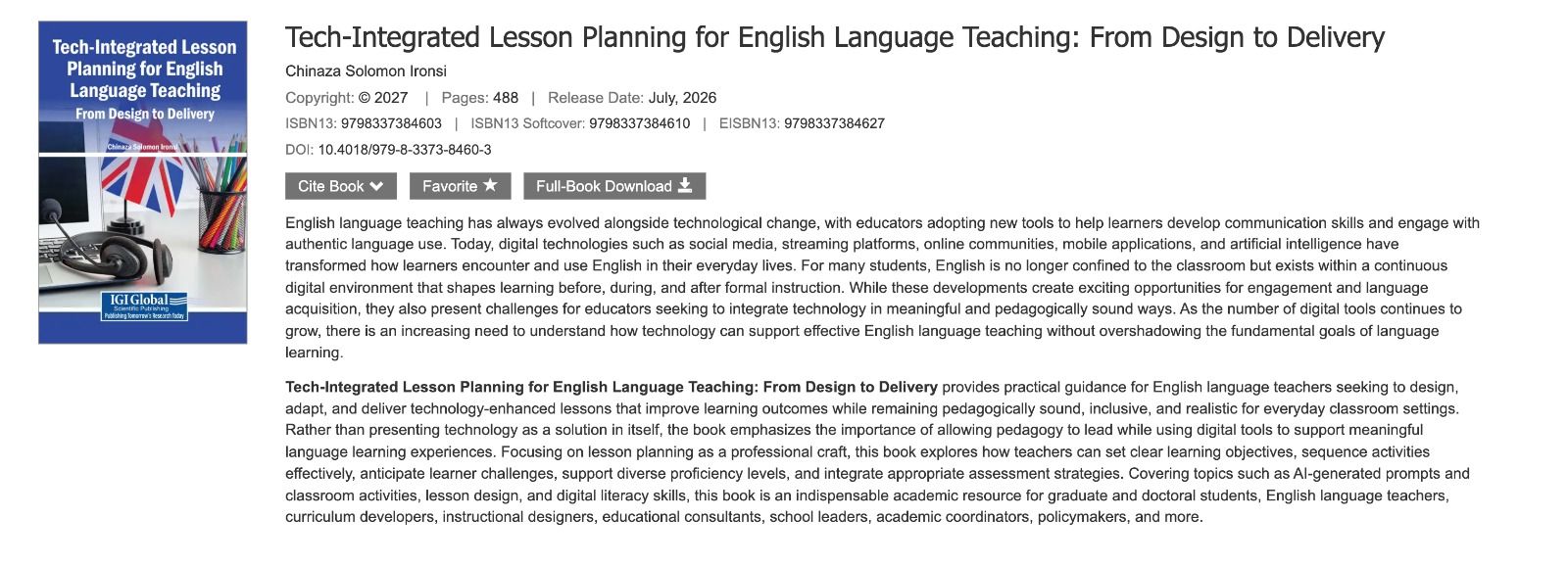Click the EISBN13 number 9798337384627

coord(834,123)
